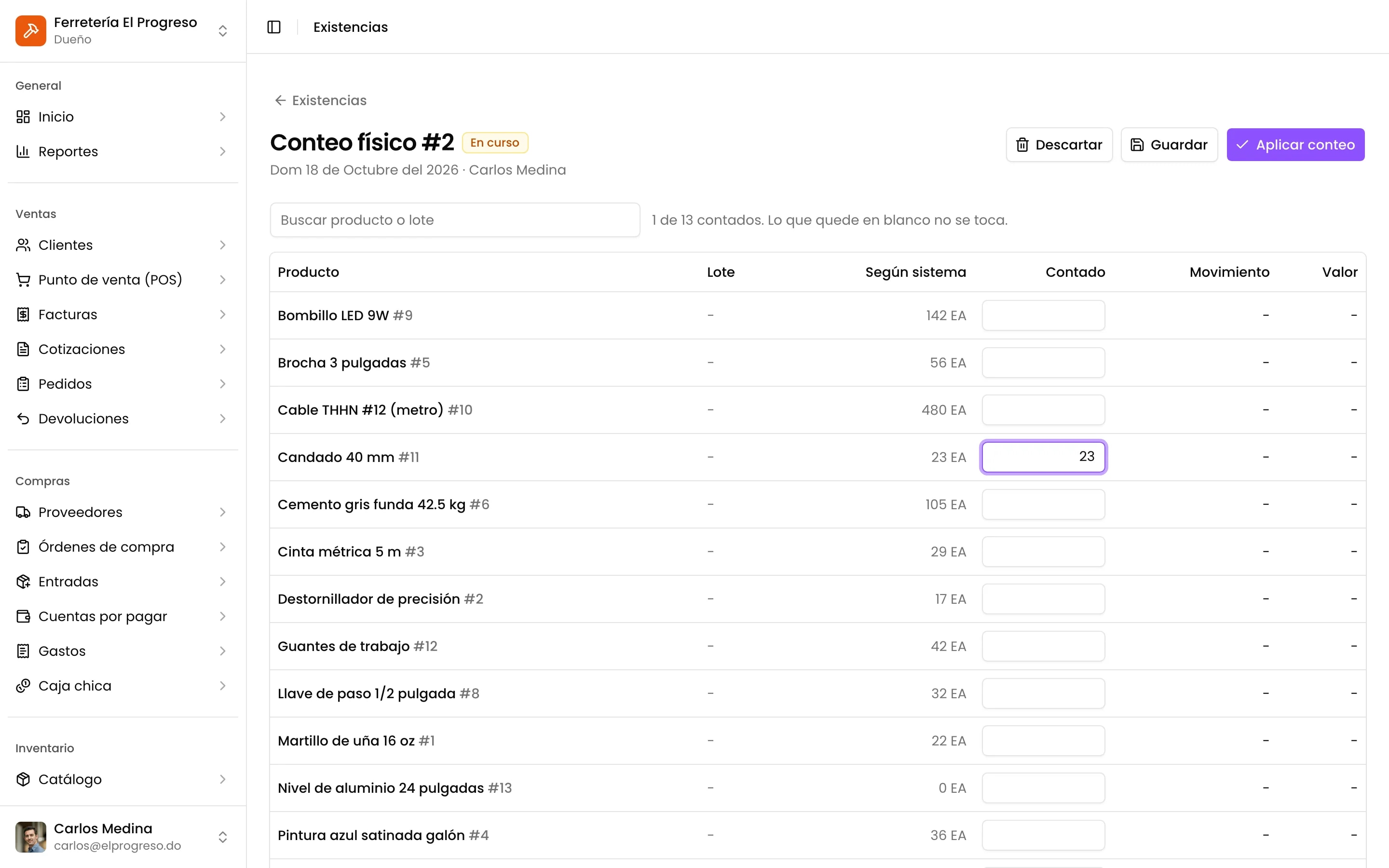This screenshot has height=868, width=1389.
Task: Open the Ferretería El Progreso workspace switcher
Action: [x=223, y=30]
